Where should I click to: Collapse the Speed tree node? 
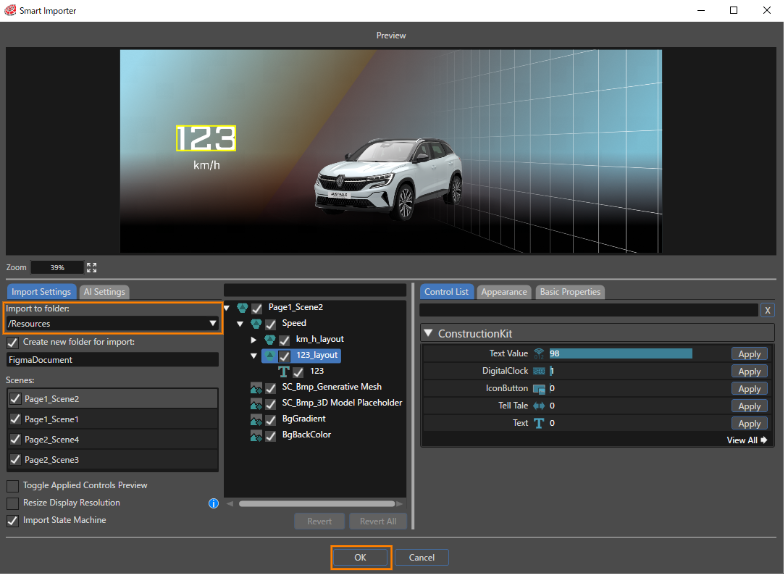point(240,324)
